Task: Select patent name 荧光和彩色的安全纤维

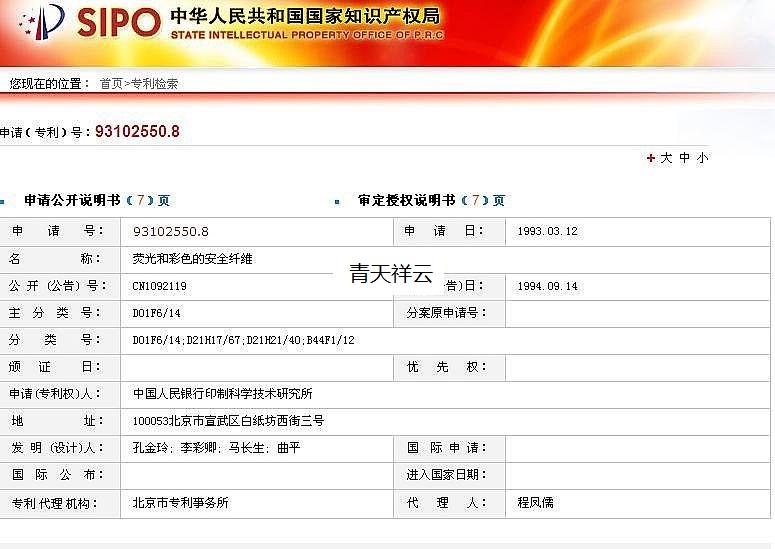Action: pos(193,259)
